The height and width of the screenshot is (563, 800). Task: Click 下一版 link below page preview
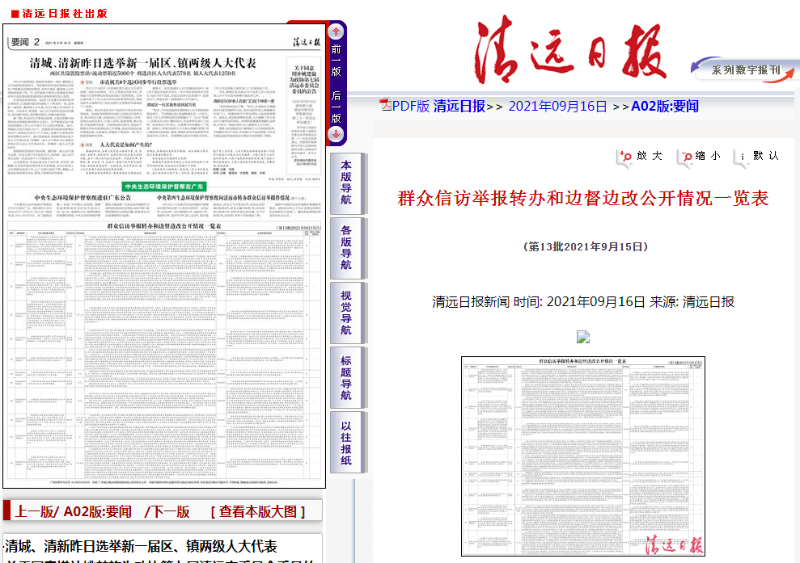[x=170, y=511]
